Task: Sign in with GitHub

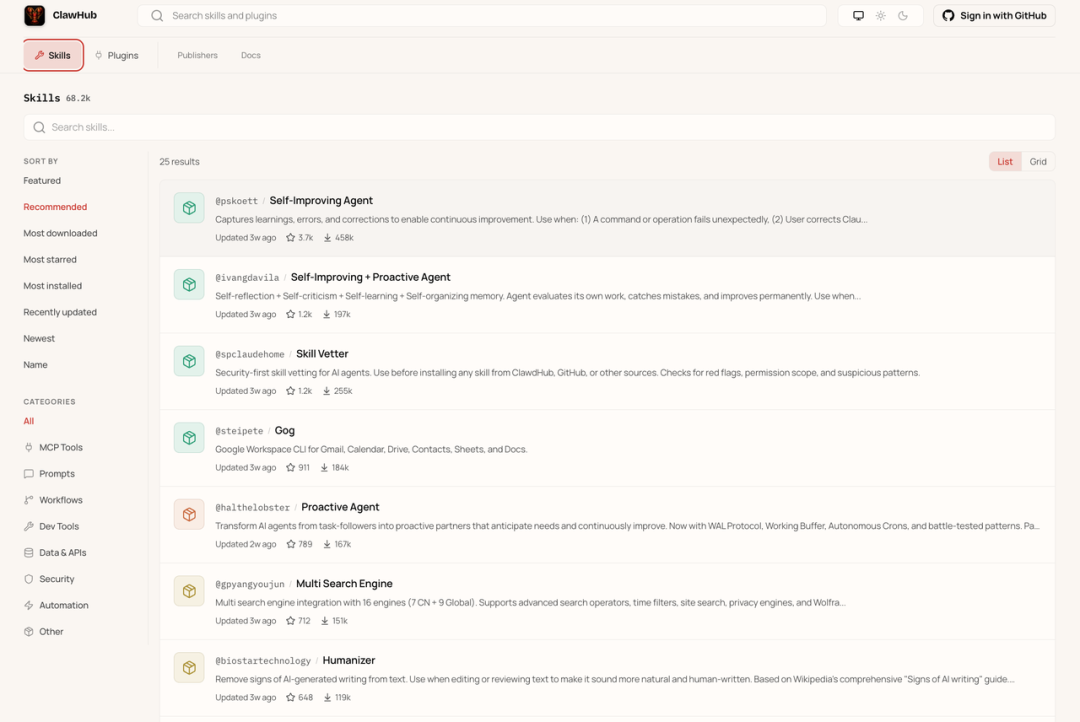Action: (994, 15)
